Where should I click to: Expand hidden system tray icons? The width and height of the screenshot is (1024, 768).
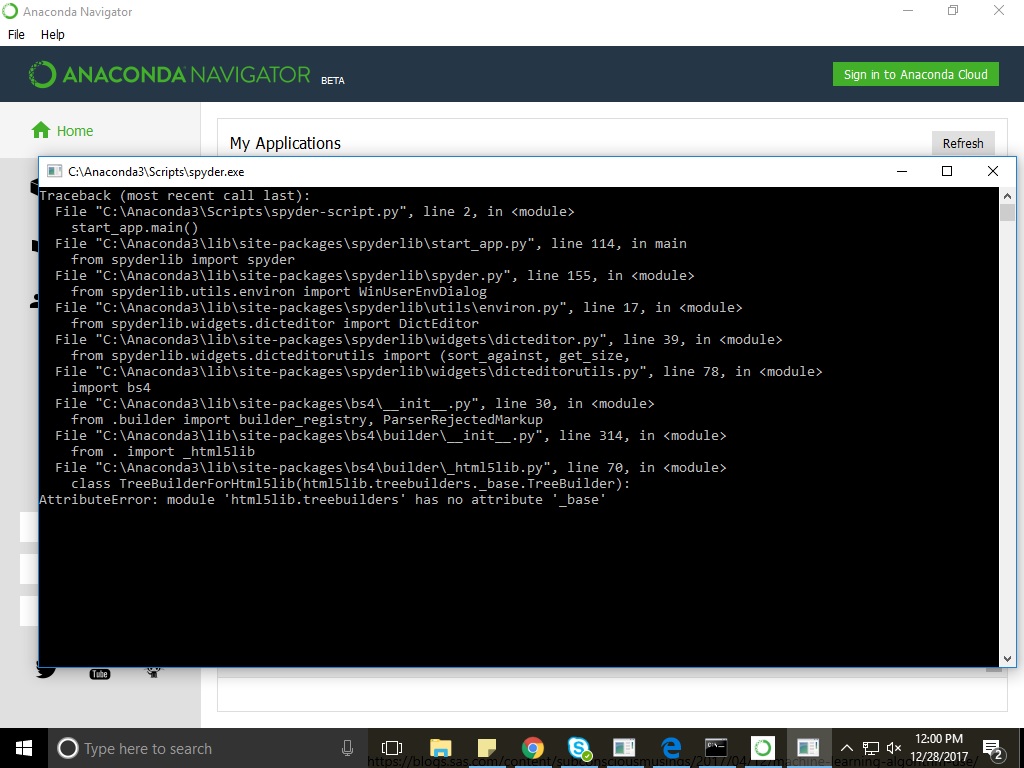coord(846,747)
